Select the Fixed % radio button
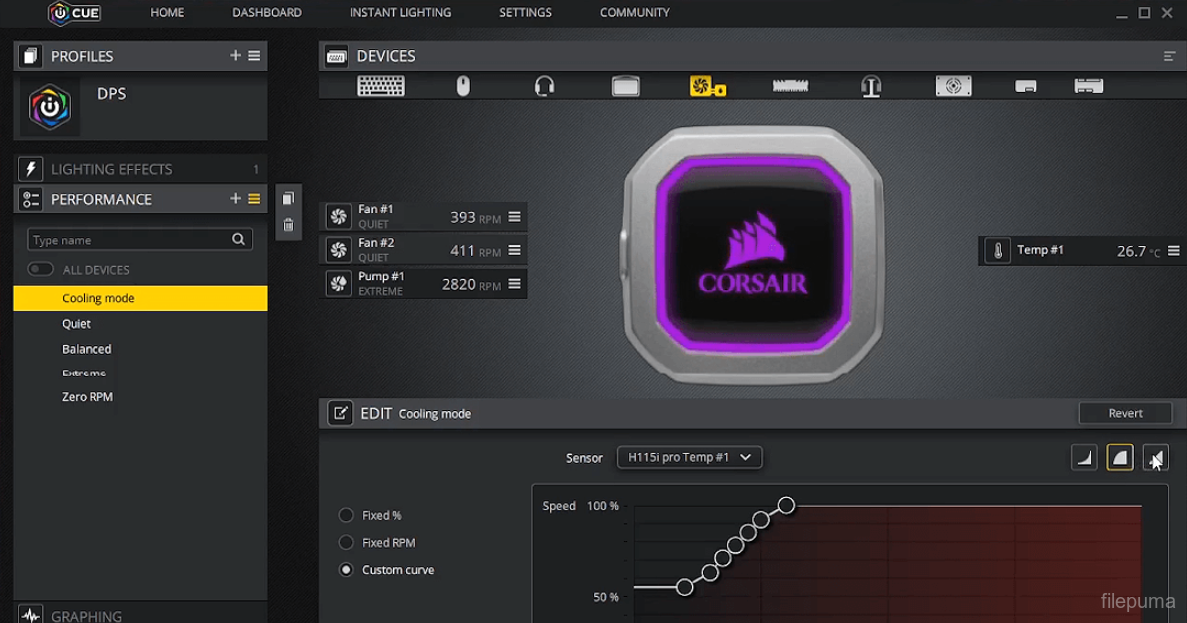The width and height of the screenshot is (1187, 623). pyautogui.click(x=346, y=515)
